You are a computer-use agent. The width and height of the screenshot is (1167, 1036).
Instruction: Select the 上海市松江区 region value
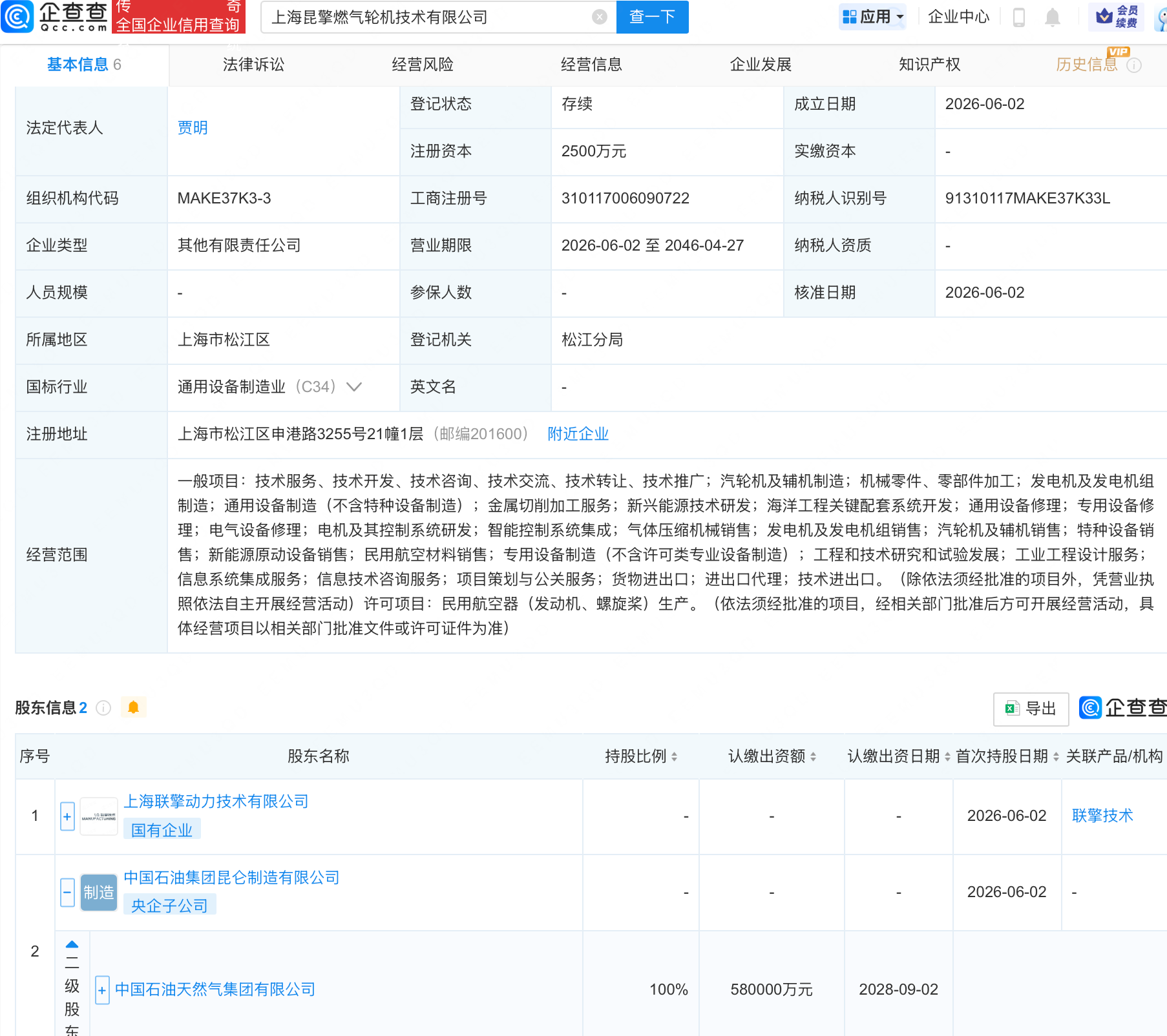224,340
